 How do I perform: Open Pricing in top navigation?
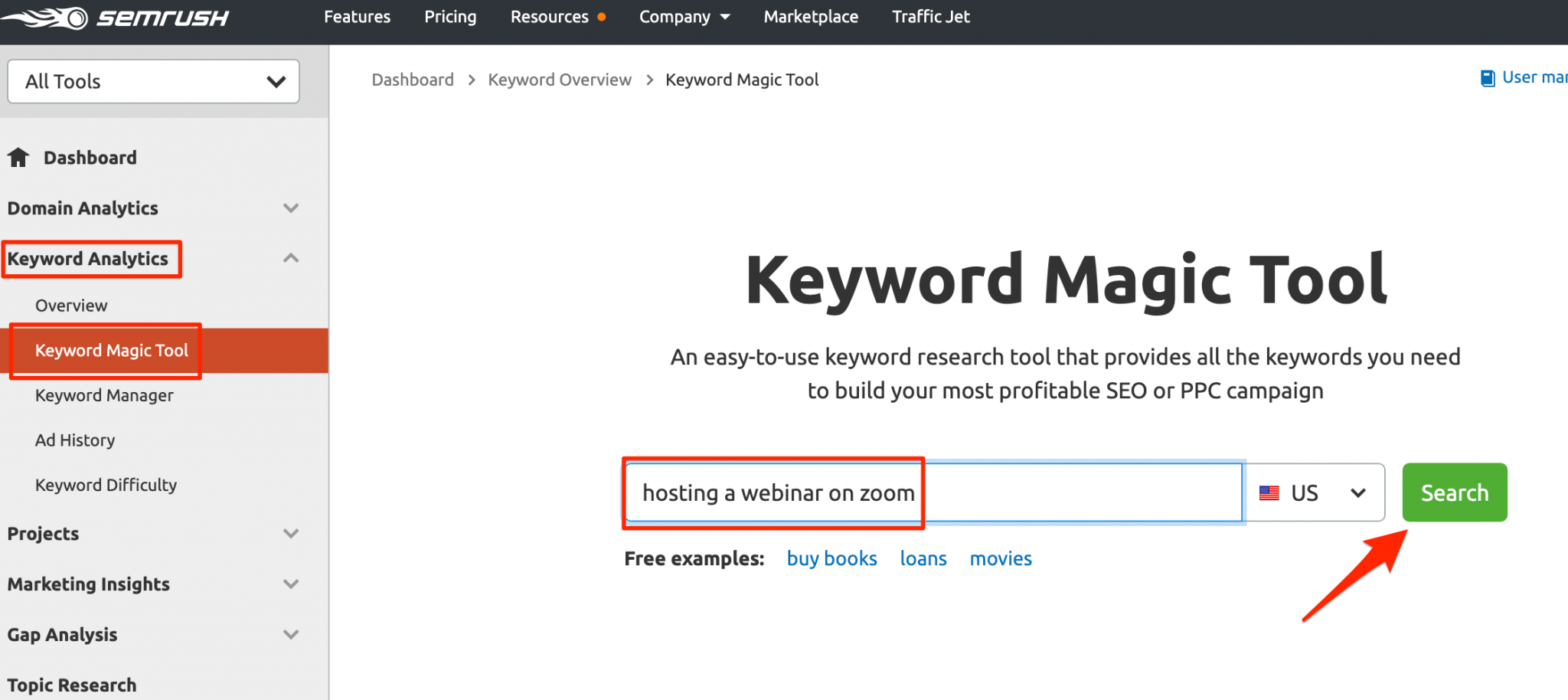[x=450, y=17]
